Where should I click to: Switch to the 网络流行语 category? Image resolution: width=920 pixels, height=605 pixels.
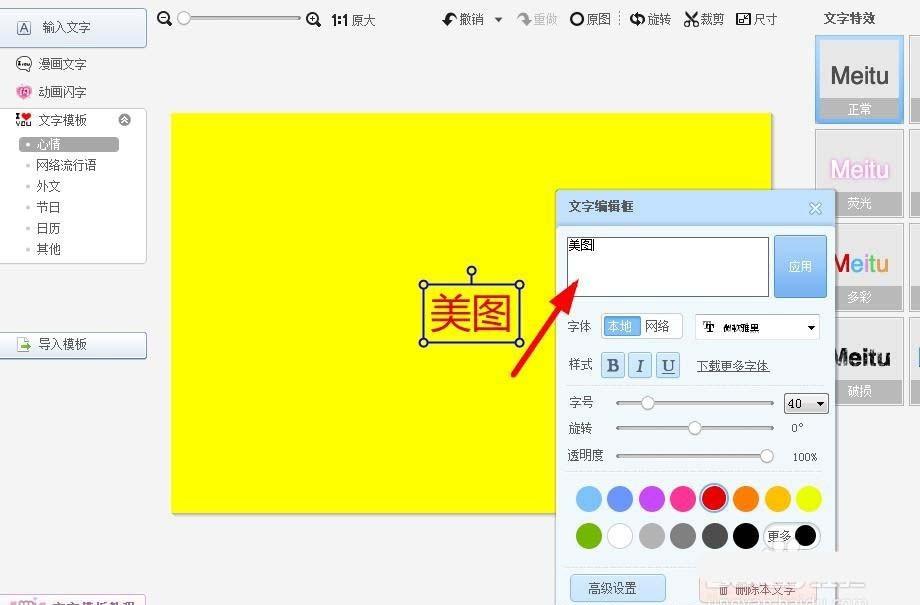[66, 165]
